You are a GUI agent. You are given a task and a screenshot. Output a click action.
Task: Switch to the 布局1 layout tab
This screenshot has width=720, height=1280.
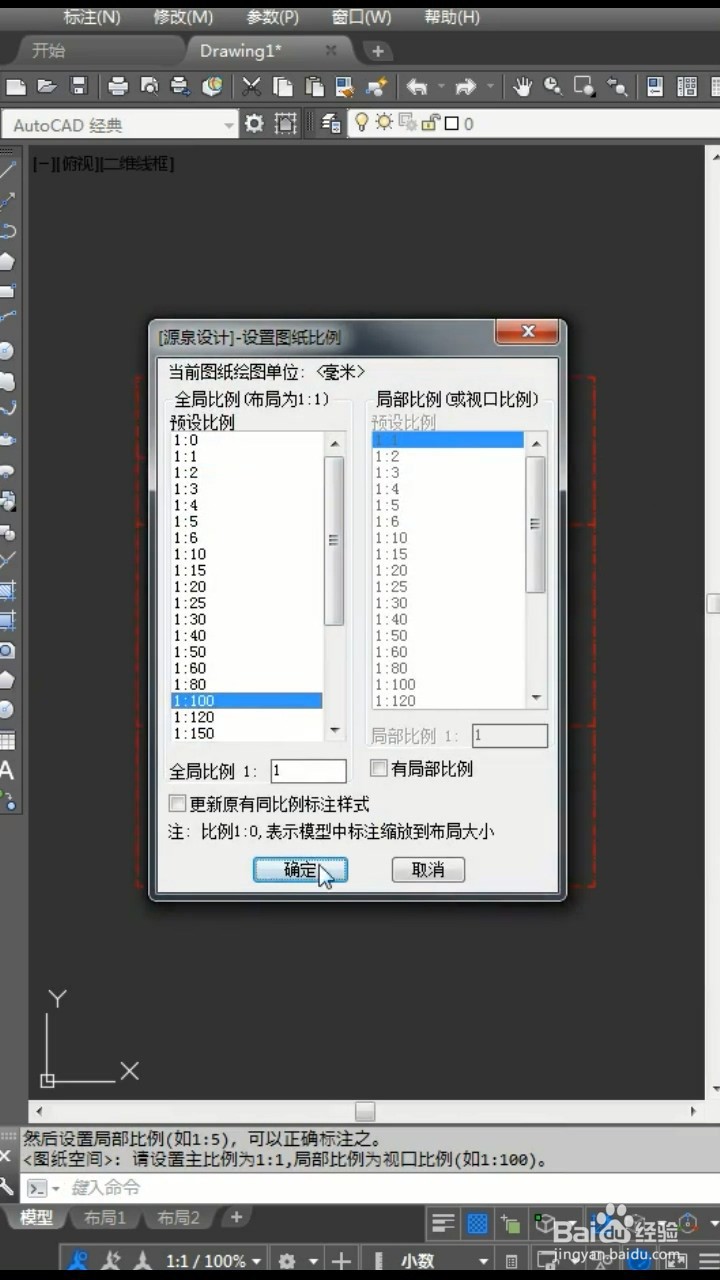(x=105, y=1217)
